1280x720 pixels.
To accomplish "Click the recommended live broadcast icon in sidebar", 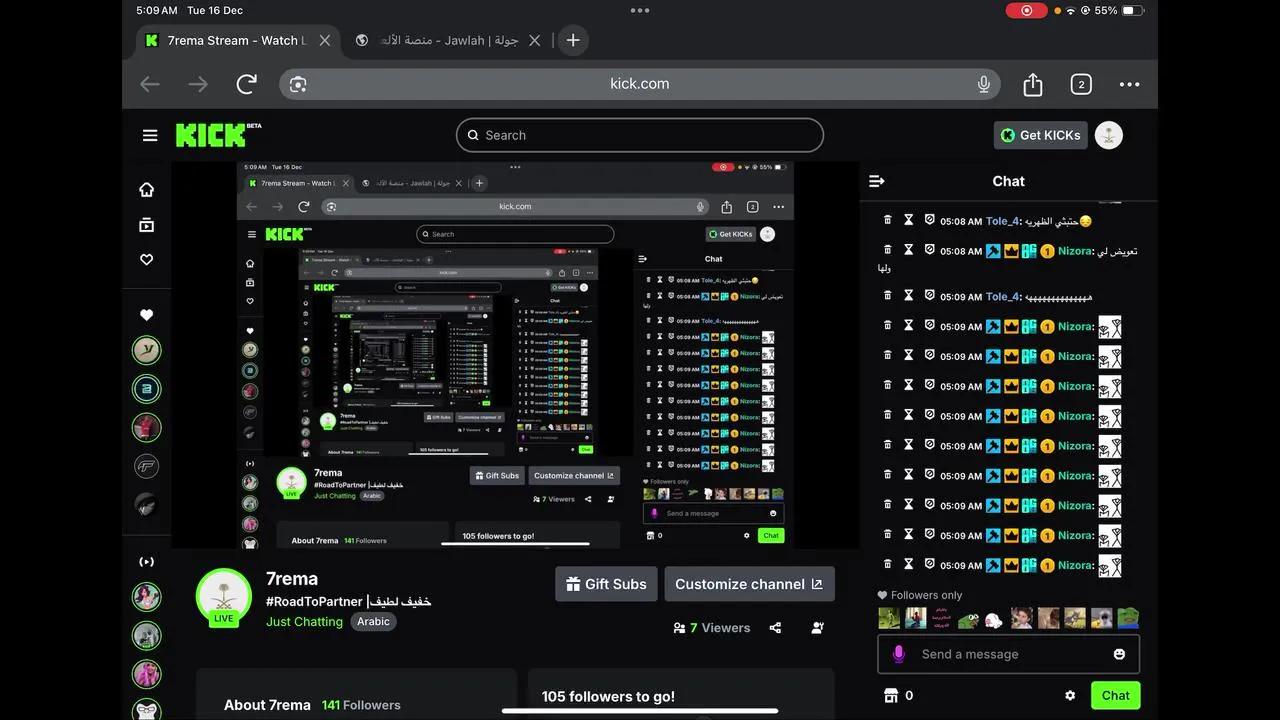I will [x=147, y=562].
